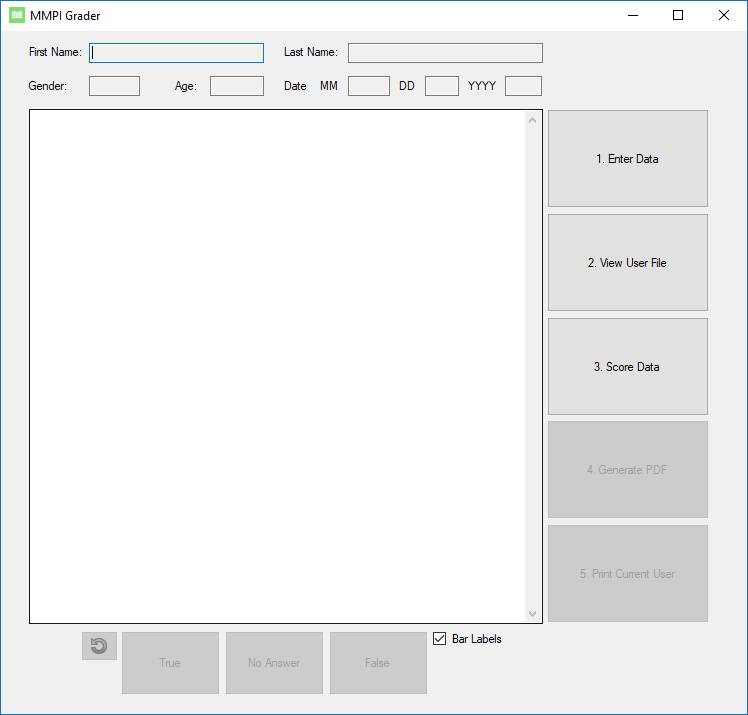The height and width of the screenshot is (715, 748).
Task: Click the False answer button
Action: pyautogui.click(x=378, y=663)
